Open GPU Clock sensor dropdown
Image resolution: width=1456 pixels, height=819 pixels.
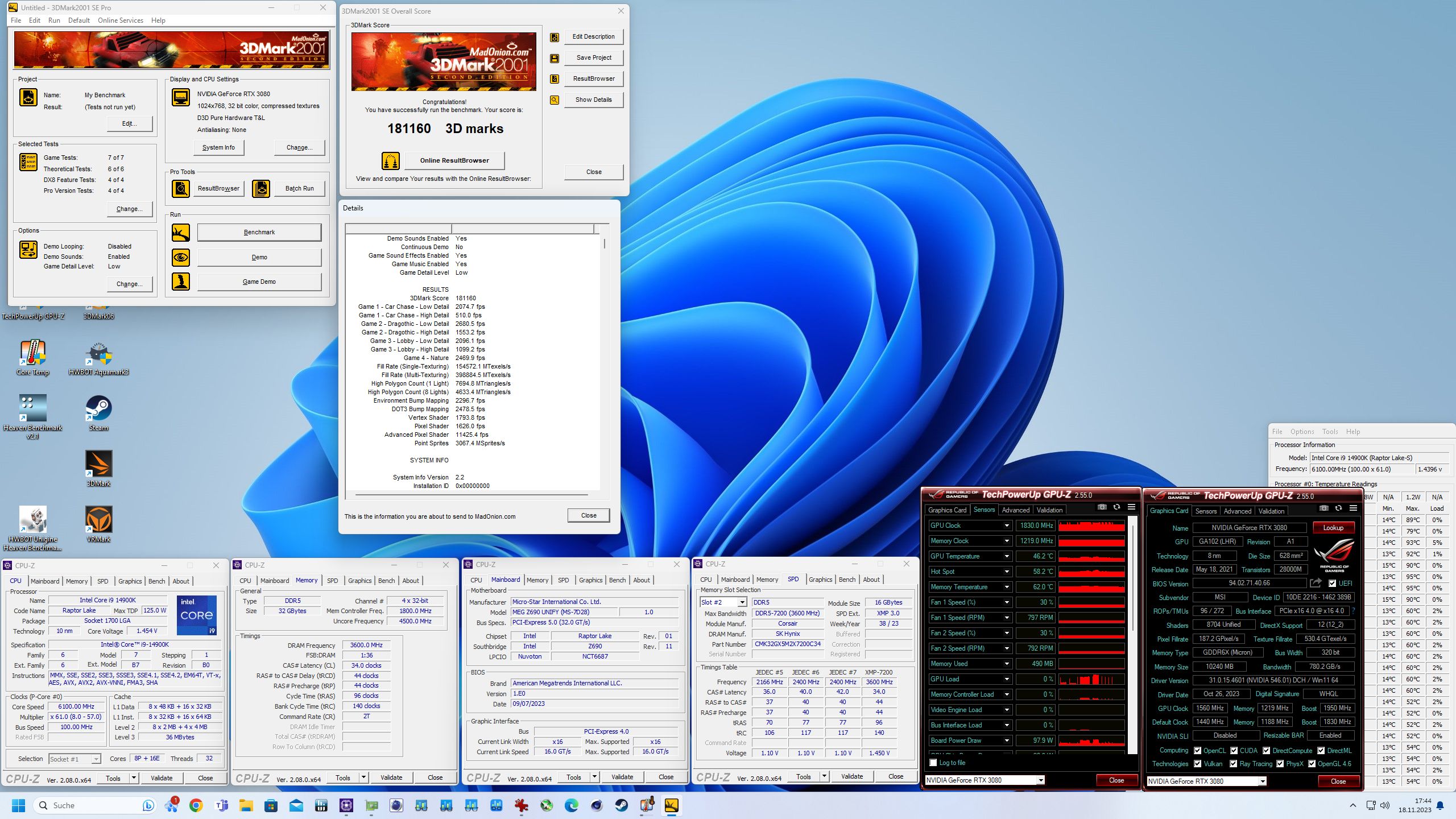point(1006,526)
